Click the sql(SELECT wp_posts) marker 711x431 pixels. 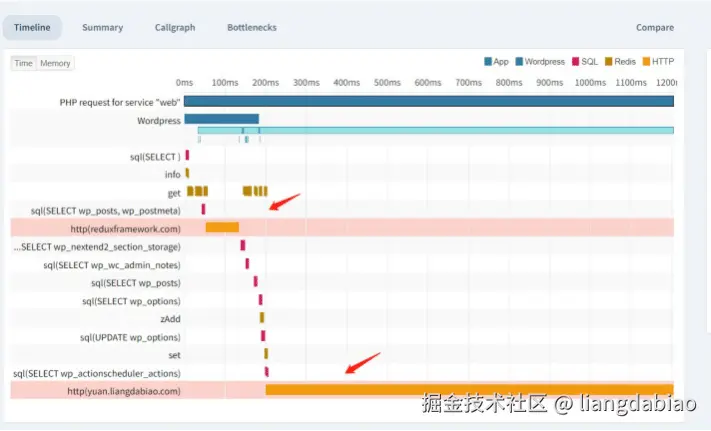coord(255,281)
